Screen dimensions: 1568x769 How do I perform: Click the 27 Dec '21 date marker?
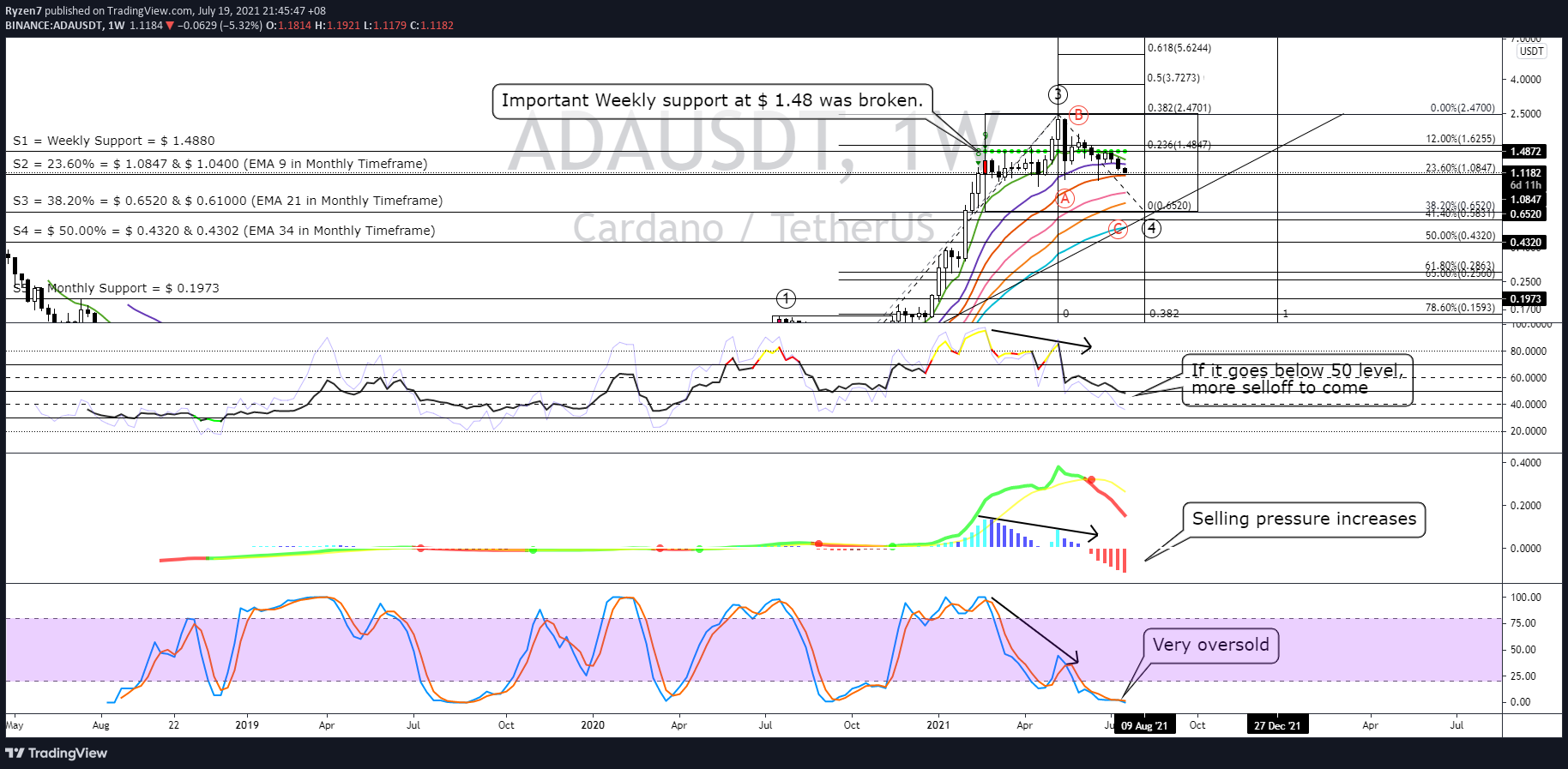1277,726
